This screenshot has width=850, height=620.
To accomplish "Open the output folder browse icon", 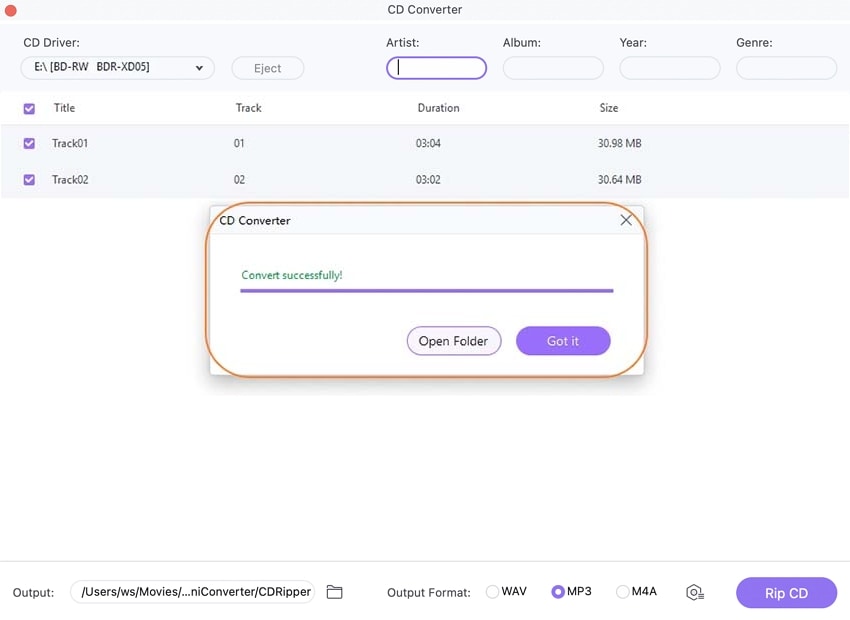I will (x=334, y=592).
